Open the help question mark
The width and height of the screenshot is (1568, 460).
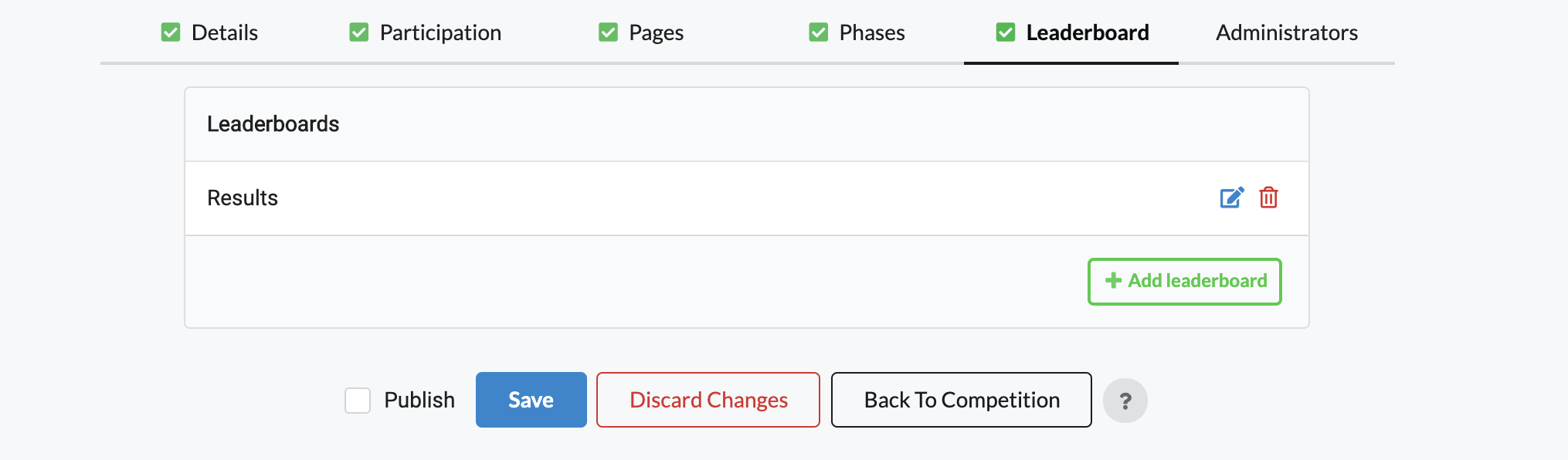coord(1125,400)
